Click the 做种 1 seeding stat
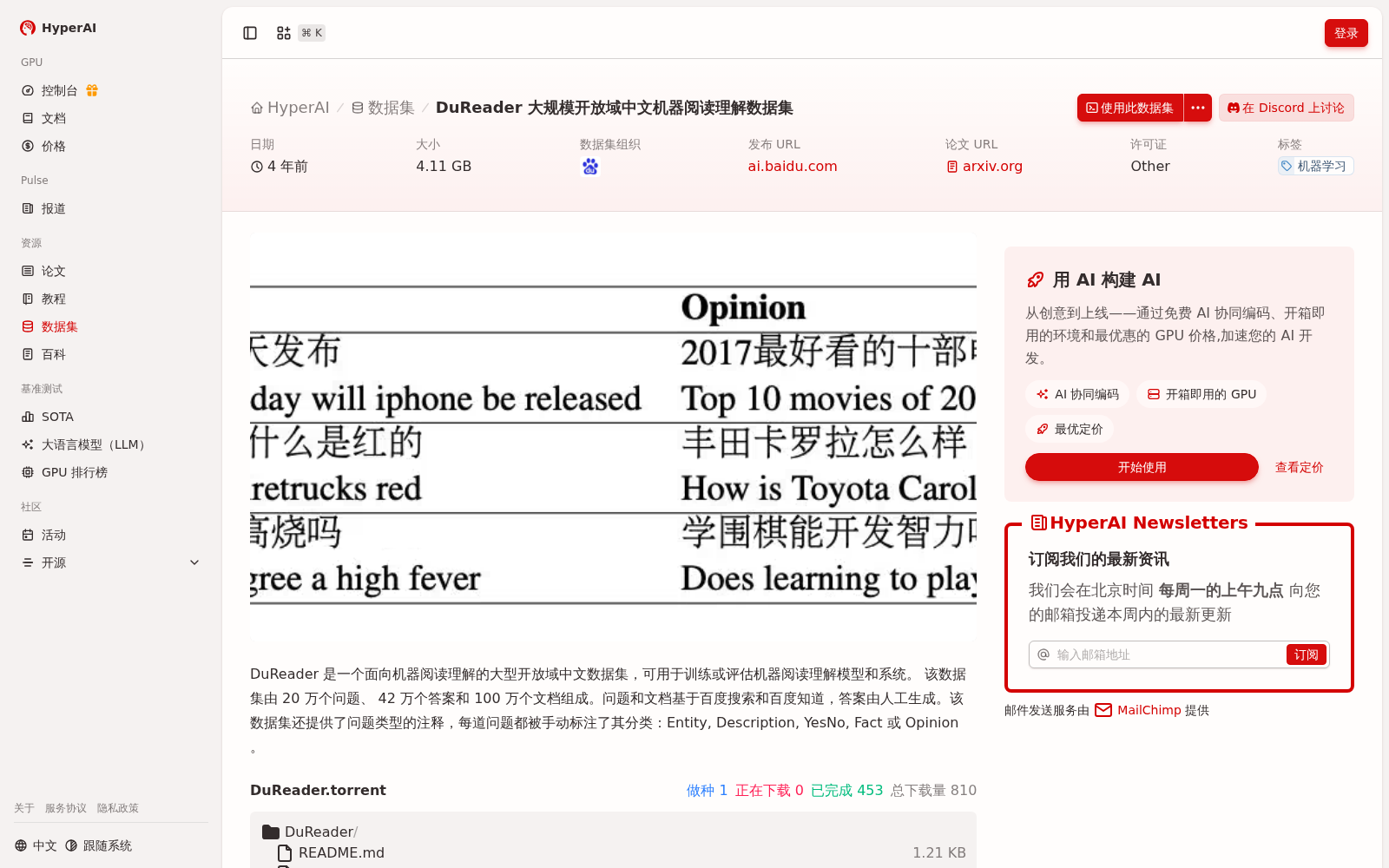The height and width of the screenshot is (868, 1389). click(707, 790)
